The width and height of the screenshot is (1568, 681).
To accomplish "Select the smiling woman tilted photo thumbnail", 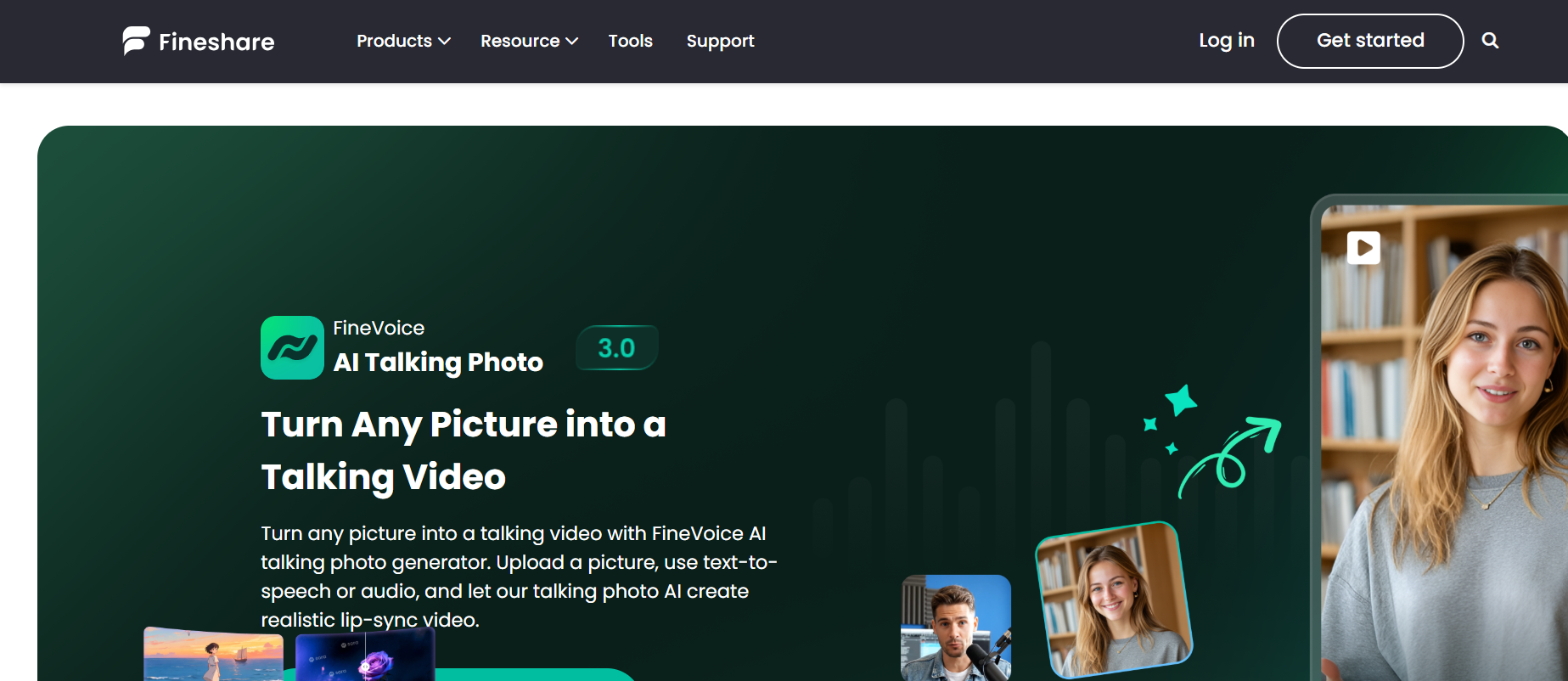I will pos(1114,600).
